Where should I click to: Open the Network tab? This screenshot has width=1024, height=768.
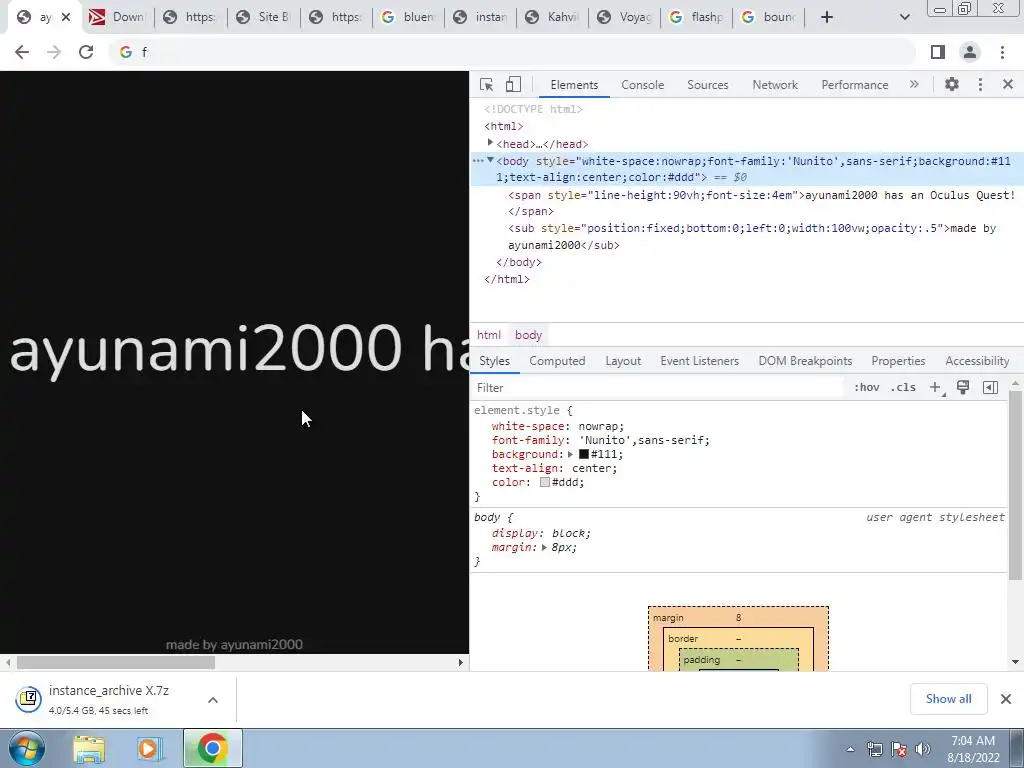(x=775, y=85)
